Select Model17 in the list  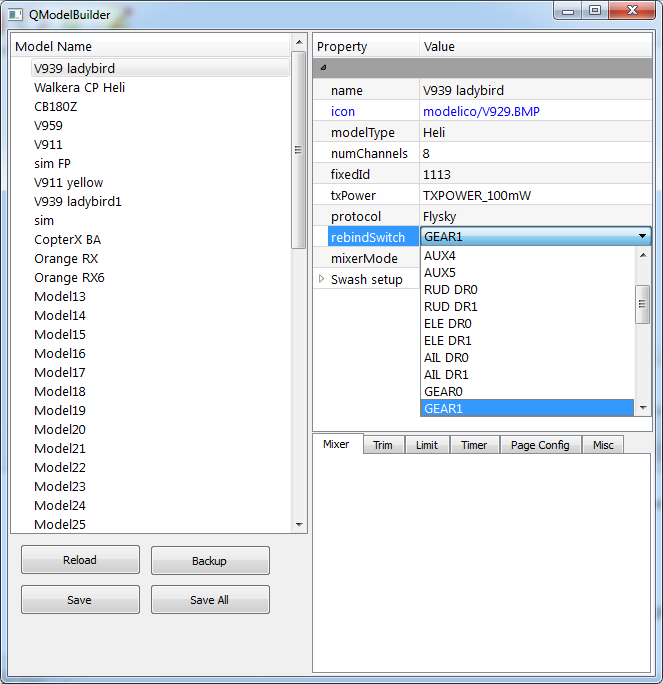point(160,372)
